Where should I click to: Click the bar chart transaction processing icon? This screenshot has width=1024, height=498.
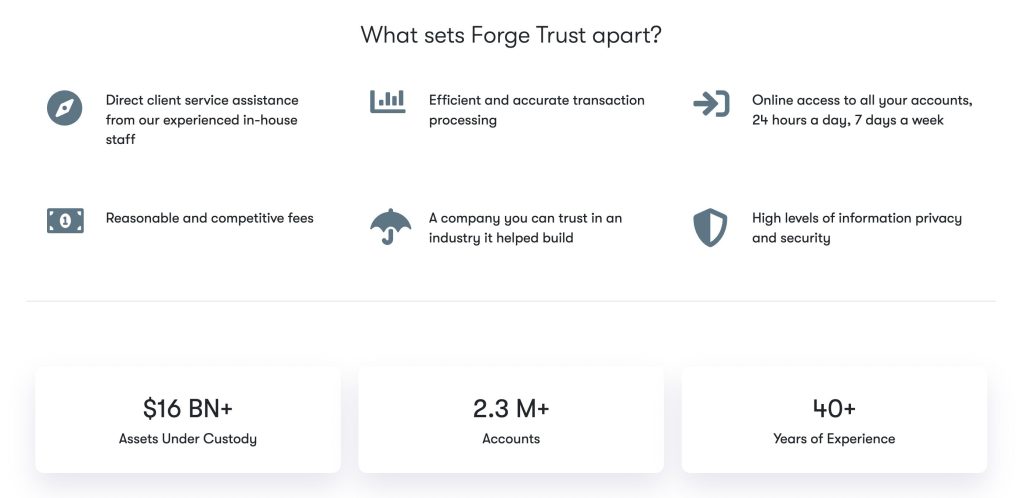[x=387, y=101]
